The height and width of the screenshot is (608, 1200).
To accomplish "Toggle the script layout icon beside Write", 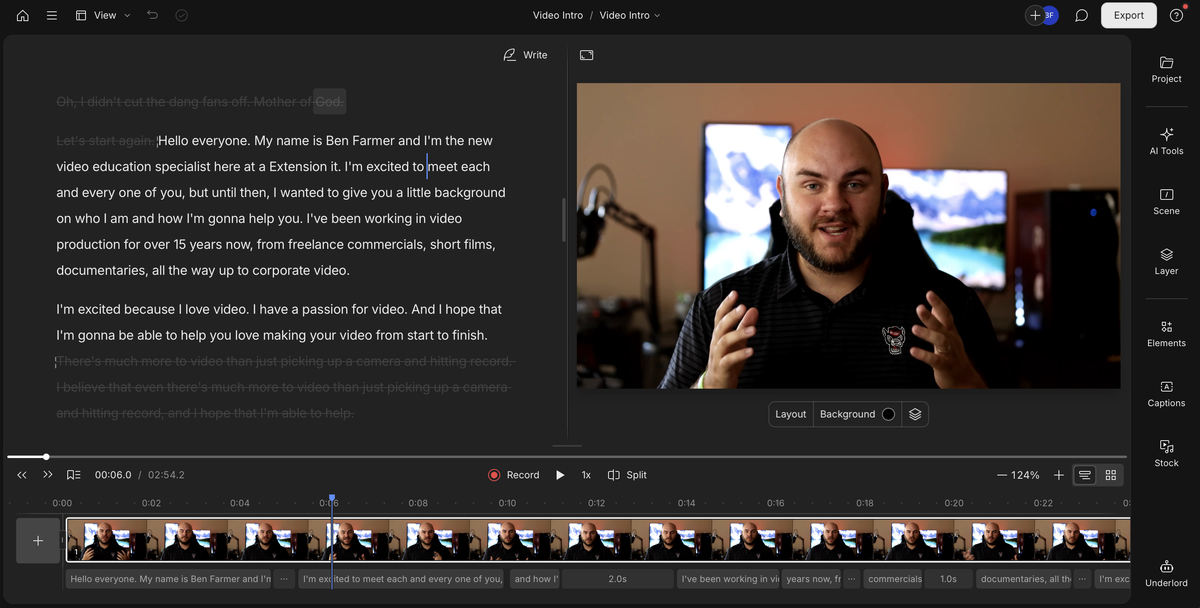I will click(x=587, y=55).
